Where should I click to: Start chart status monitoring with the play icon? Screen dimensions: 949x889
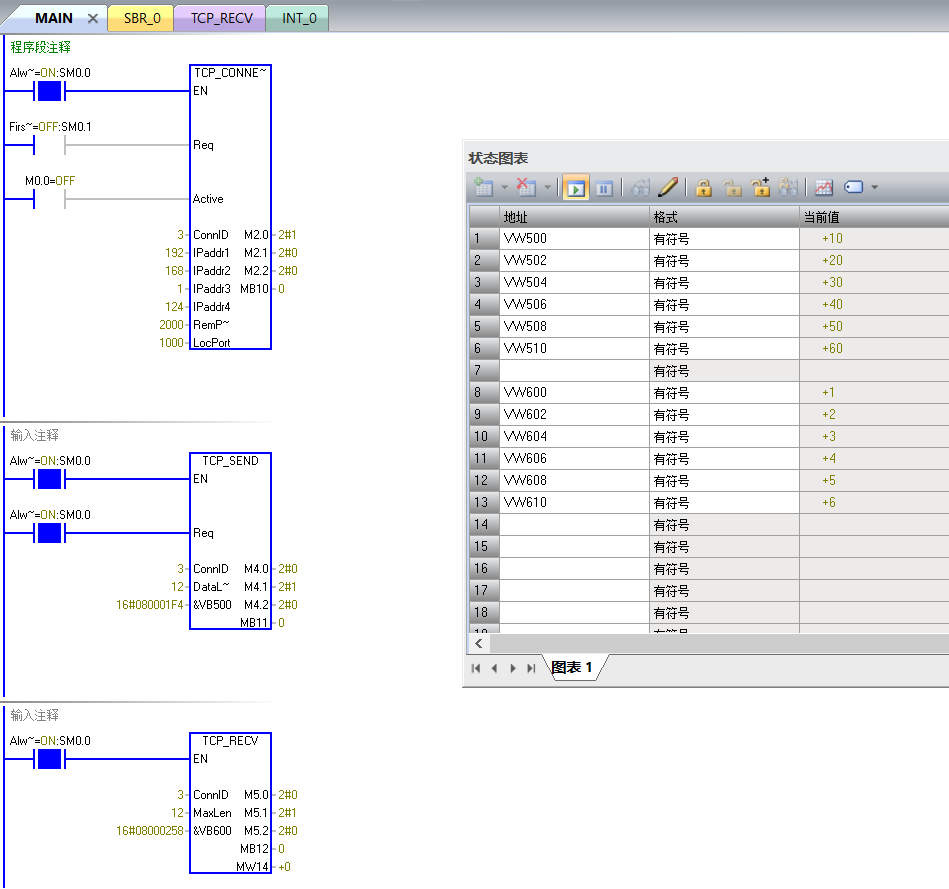pos(575,187)
